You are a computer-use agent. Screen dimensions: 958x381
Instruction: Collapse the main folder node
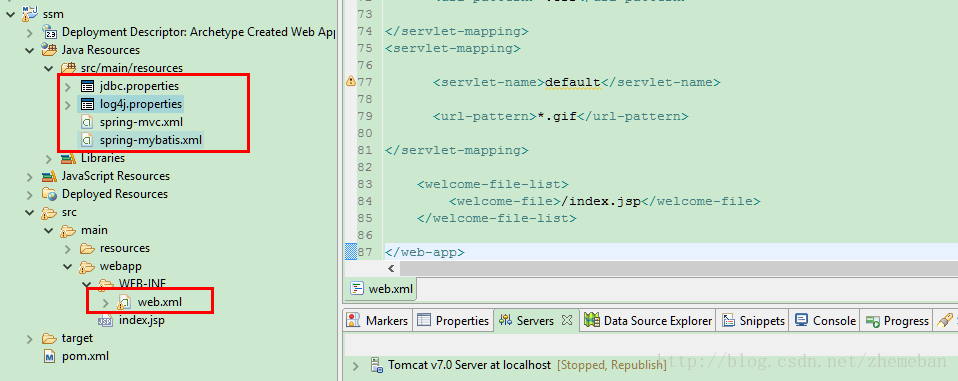point(48,230)
